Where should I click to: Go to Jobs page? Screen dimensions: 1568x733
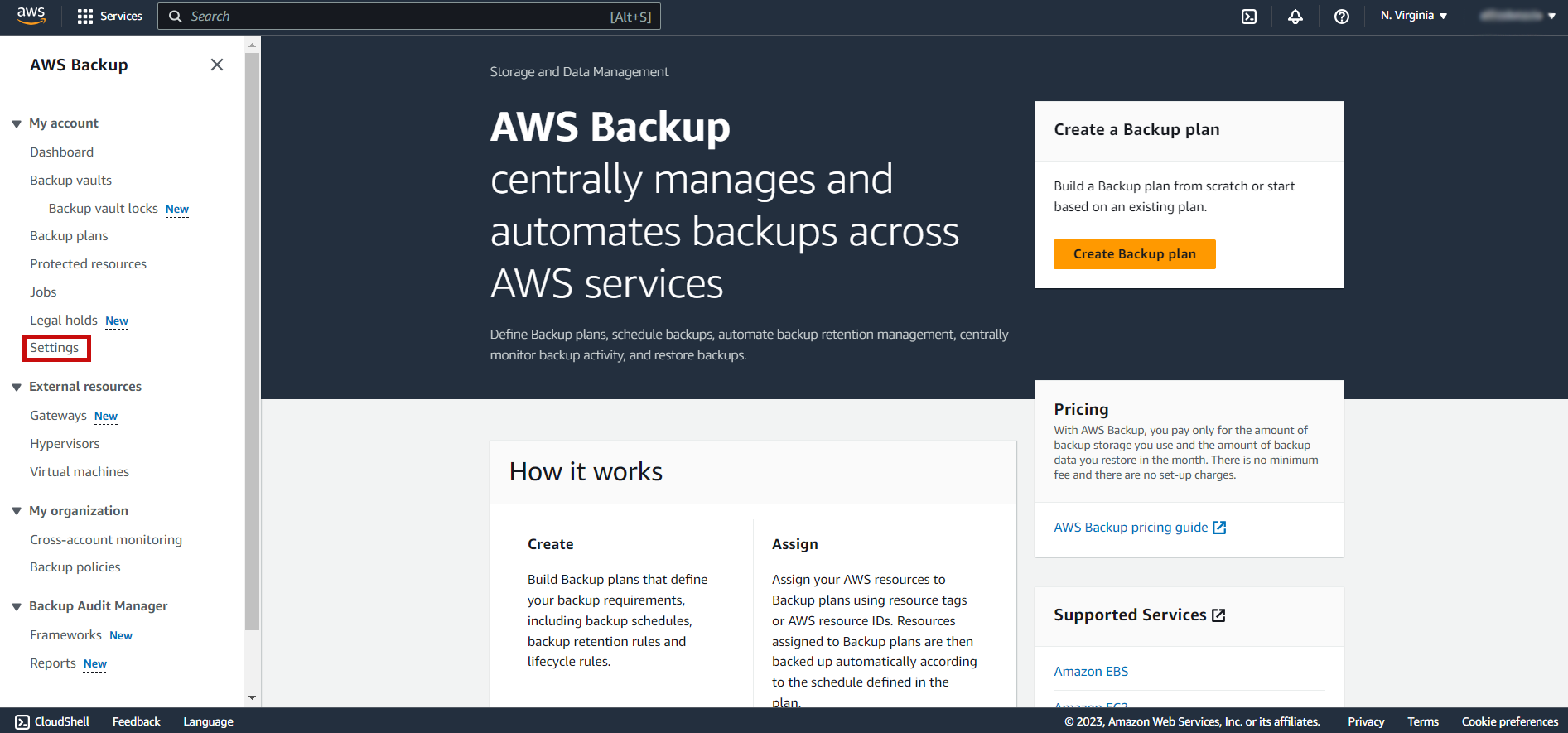tap(43, 292)
